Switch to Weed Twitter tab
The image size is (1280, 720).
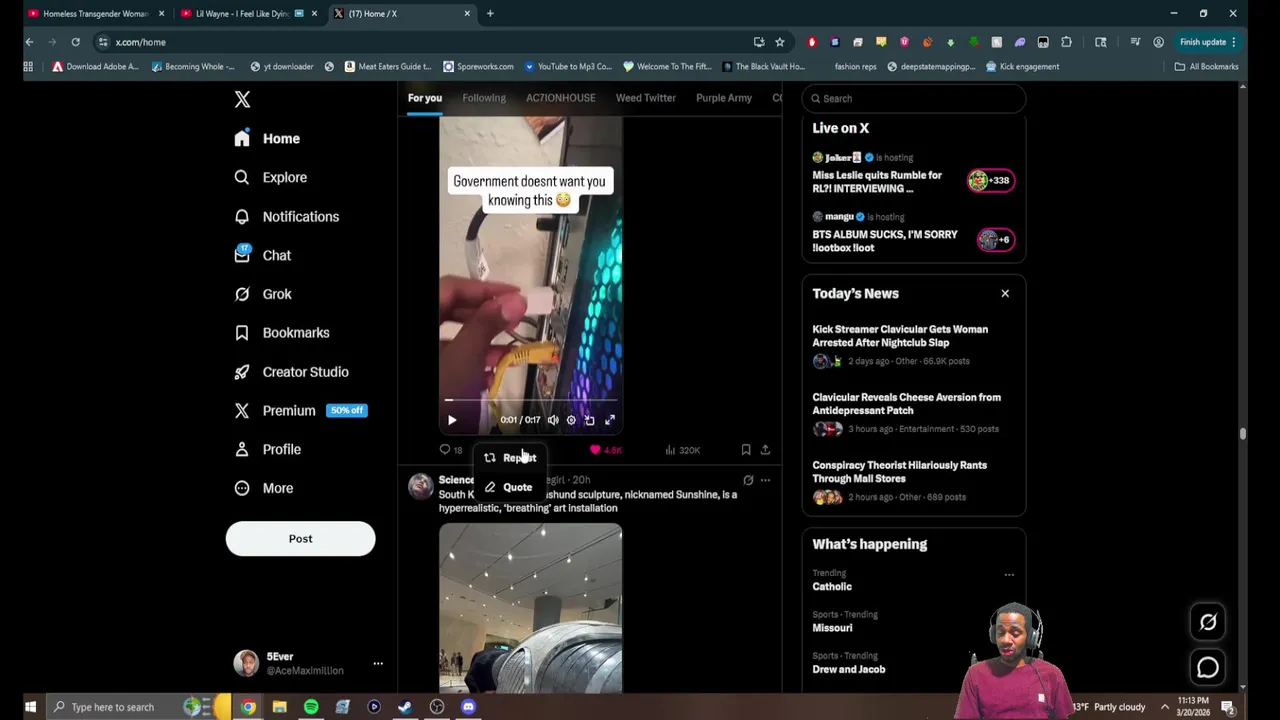click(x=646, y=98)
